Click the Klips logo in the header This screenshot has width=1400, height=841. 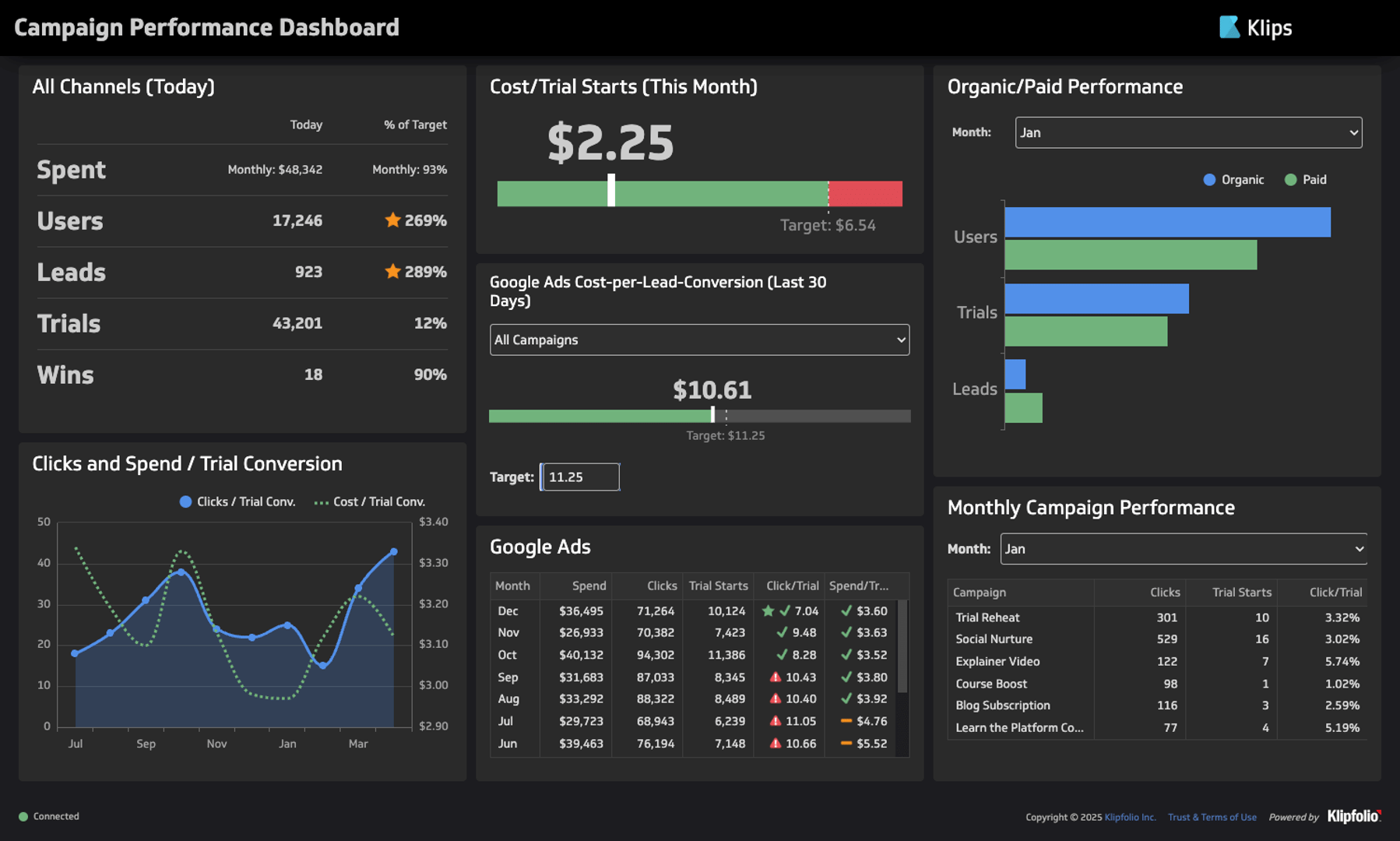(1254, 27)
